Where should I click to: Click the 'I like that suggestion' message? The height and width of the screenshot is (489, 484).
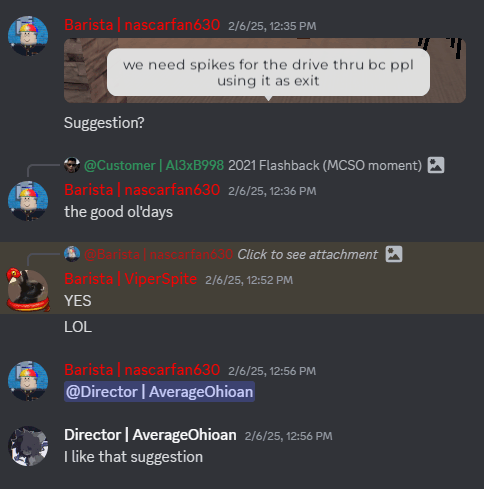(x=133, y=457)
